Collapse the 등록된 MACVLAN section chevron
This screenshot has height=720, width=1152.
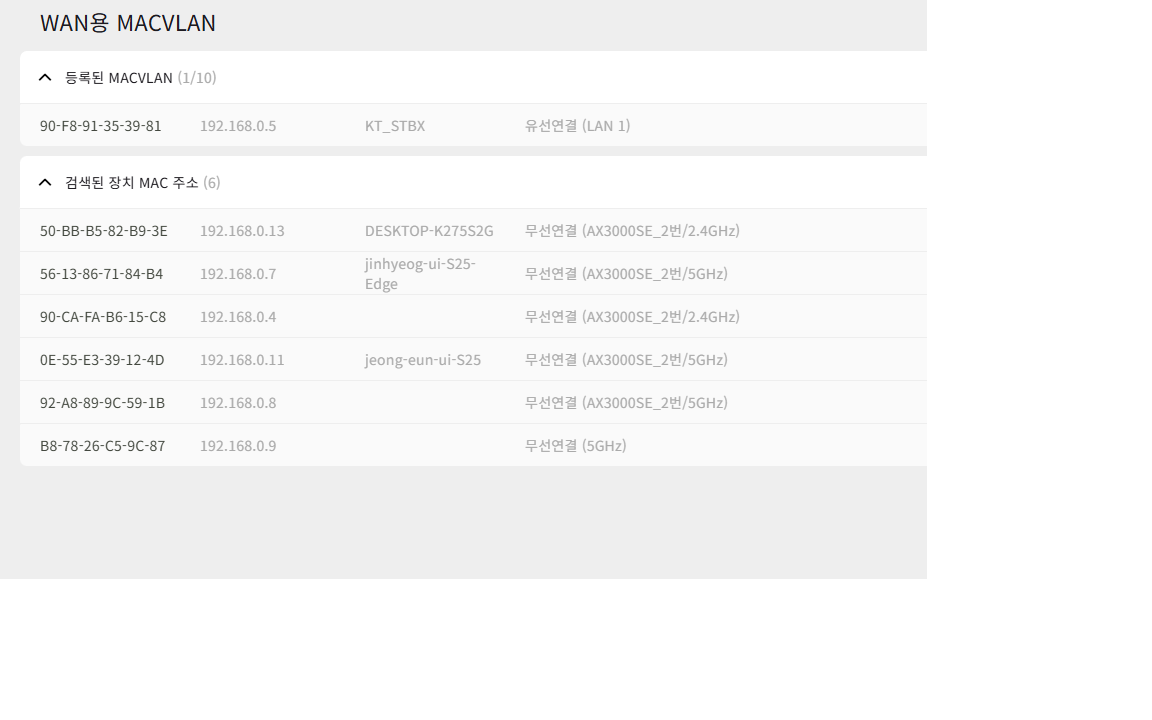(x=45, y=77)
